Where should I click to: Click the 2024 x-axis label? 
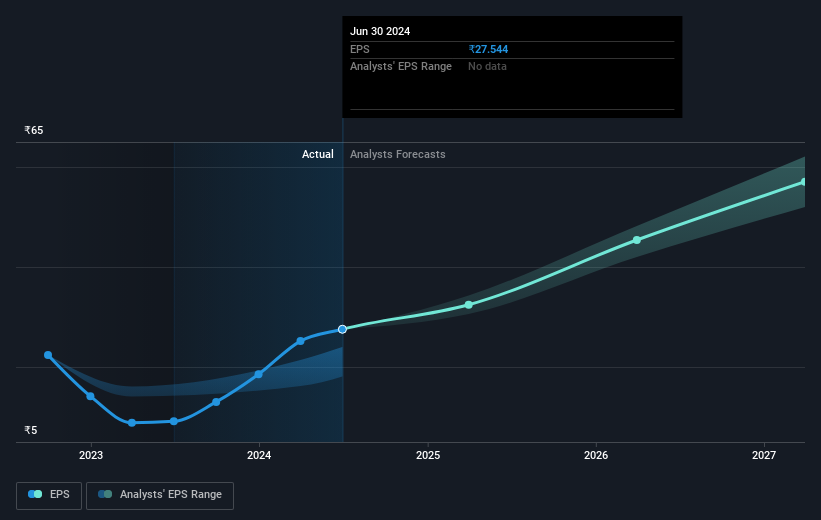pos(259,455)
